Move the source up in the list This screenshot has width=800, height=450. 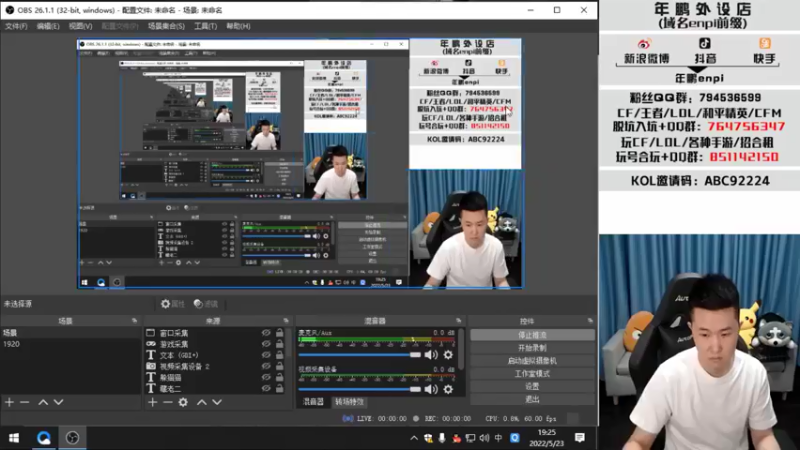202,402
